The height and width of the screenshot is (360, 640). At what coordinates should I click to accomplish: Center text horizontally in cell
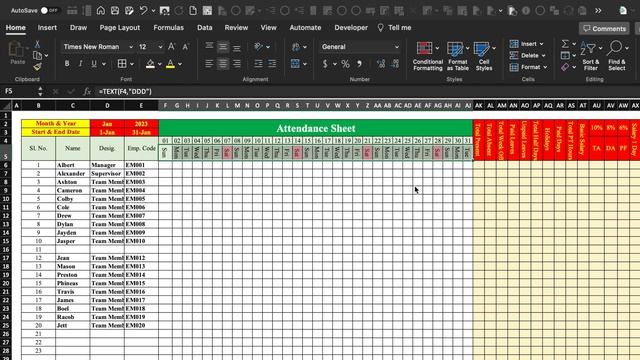223,64
